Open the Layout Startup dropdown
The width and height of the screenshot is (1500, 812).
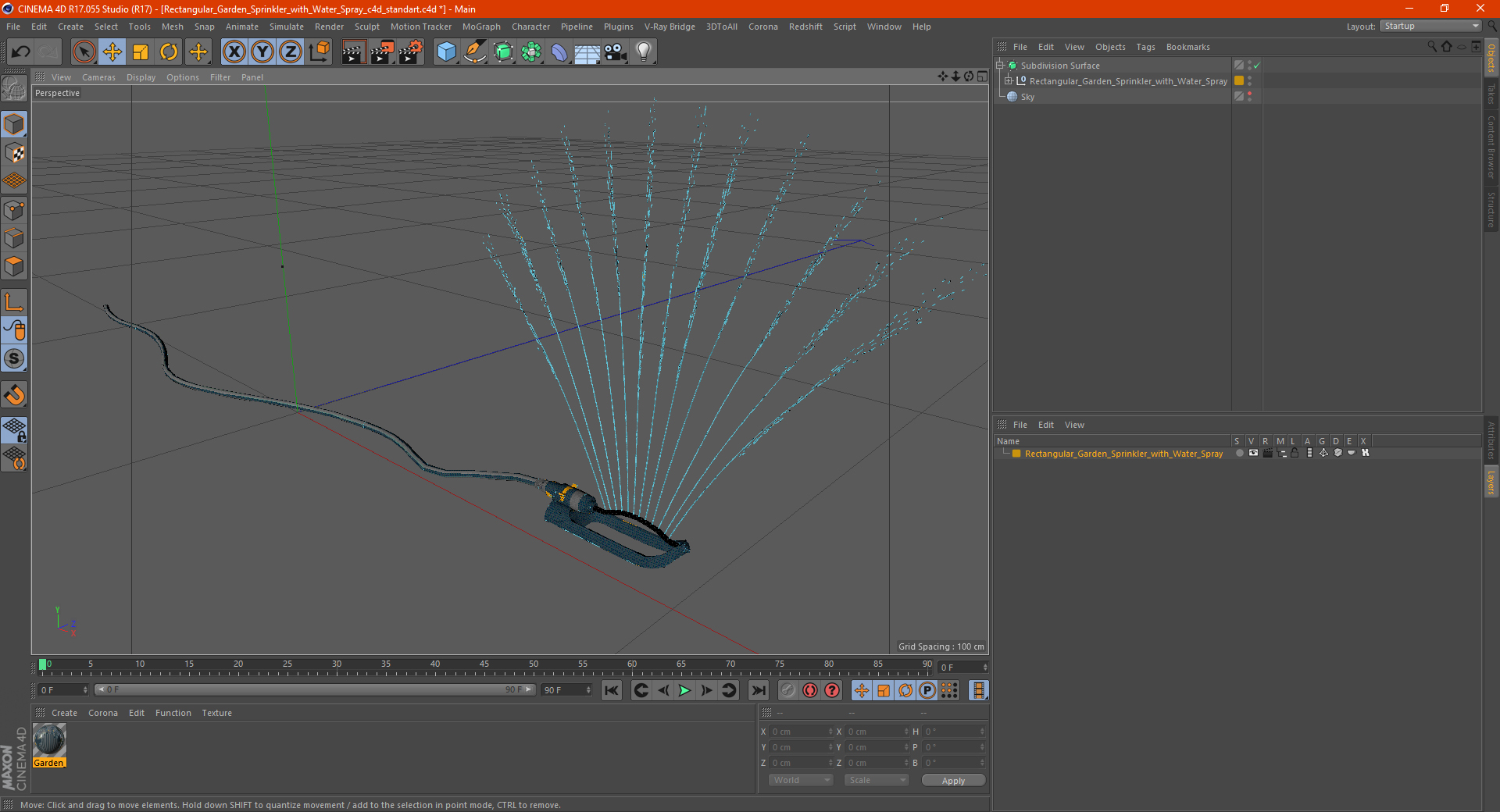[1431, 27]
